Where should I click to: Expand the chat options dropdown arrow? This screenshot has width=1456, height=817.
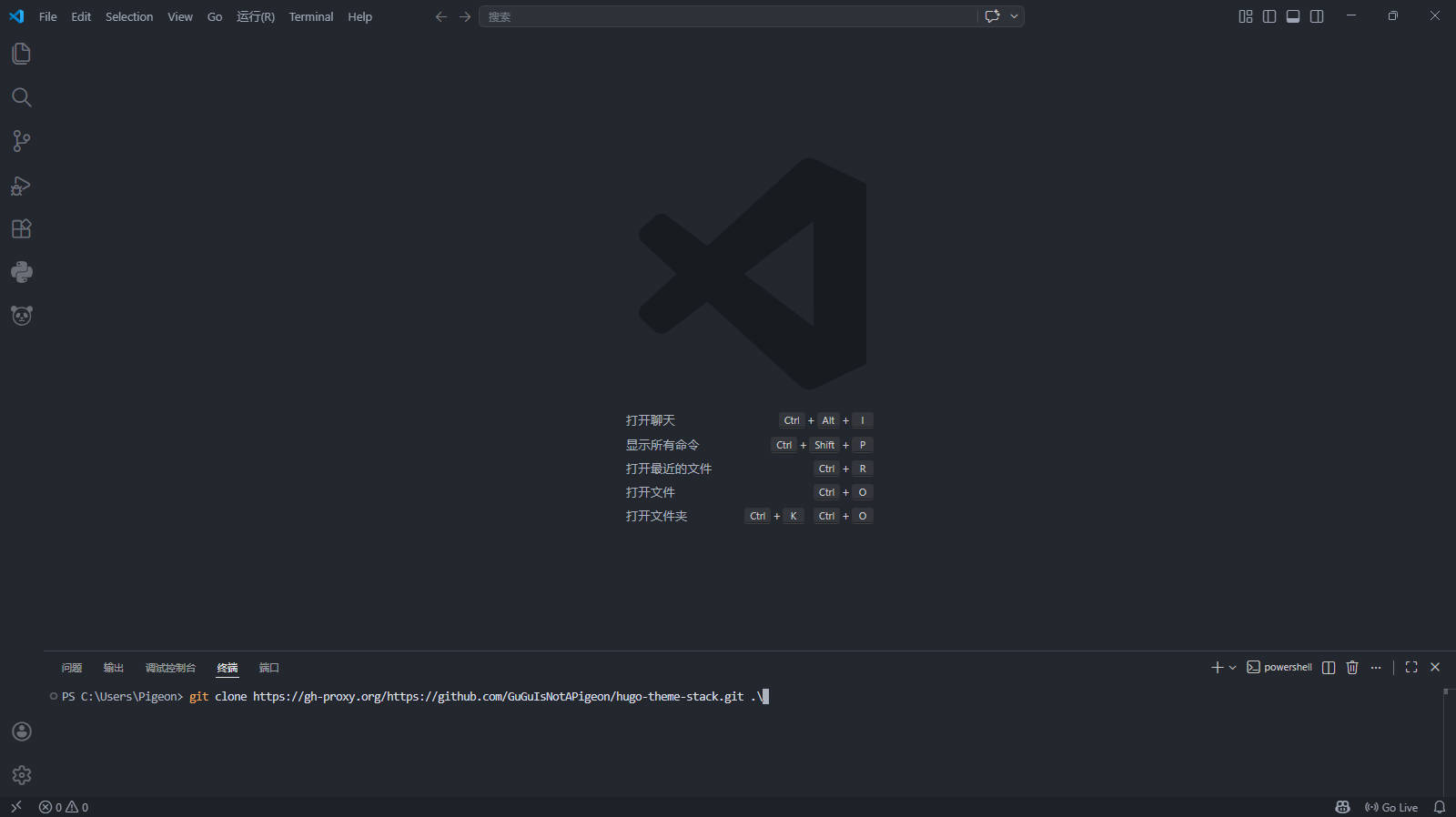click(1014, 16)
